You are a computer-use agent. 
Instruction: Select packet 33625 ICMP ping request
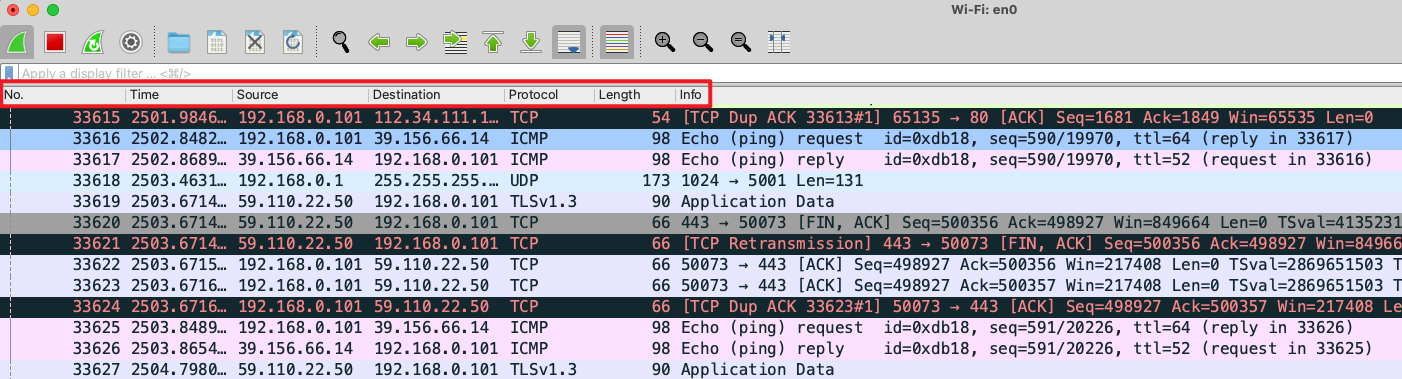[x=701, y=327]
